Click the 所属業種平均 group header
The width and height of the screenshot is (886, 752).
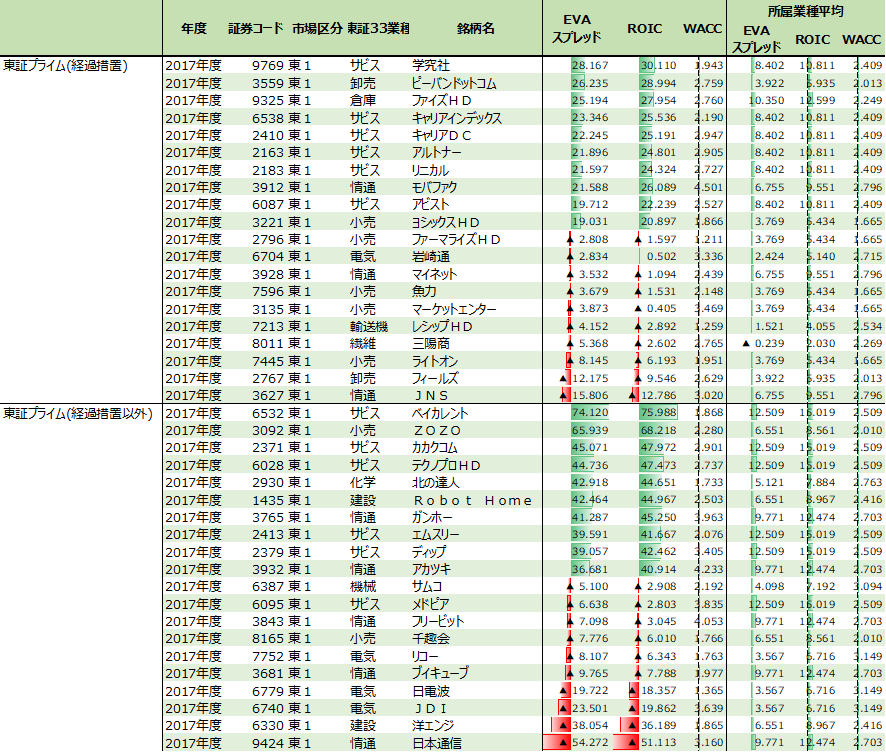(804, 11)
